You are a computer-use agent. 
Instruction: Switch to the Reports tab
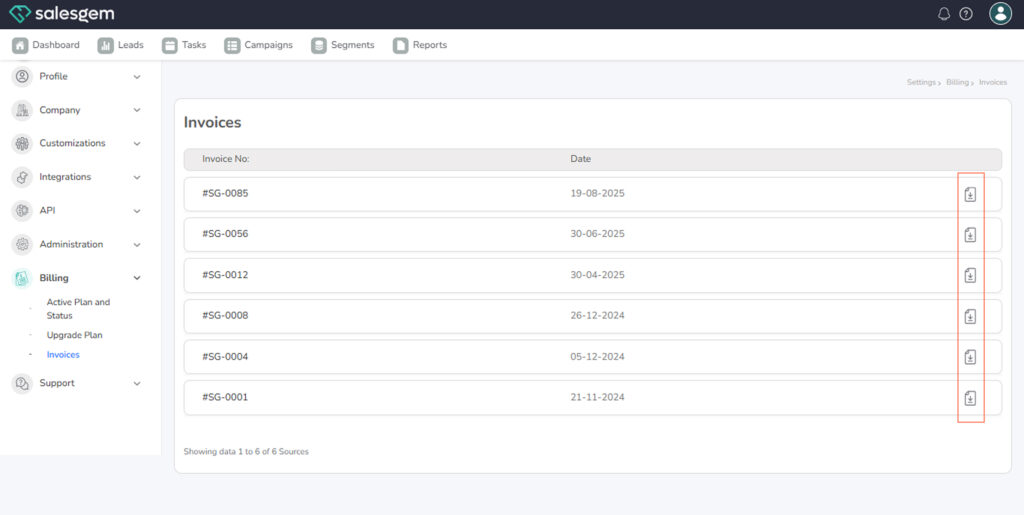420,45
